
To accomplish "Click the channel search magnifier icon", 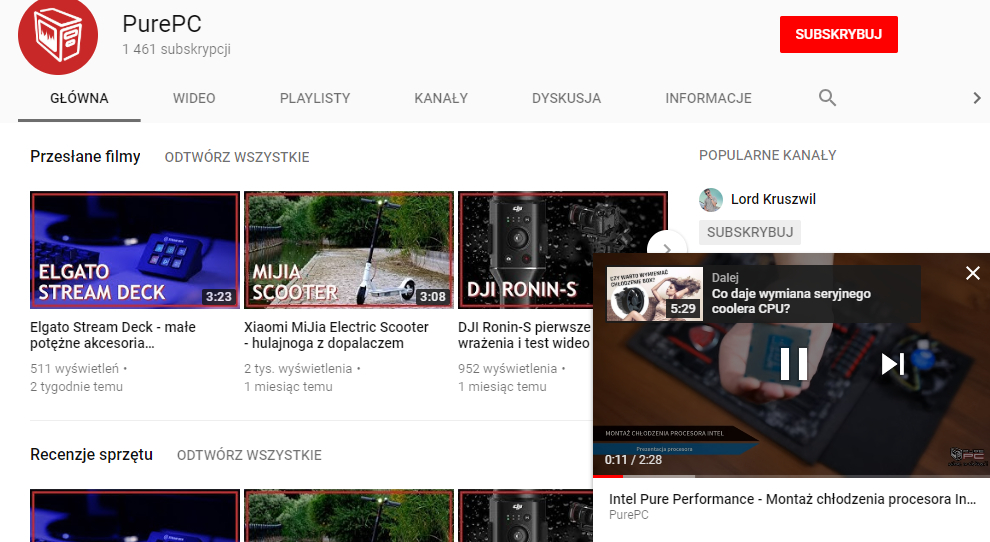I will (827, 98).
